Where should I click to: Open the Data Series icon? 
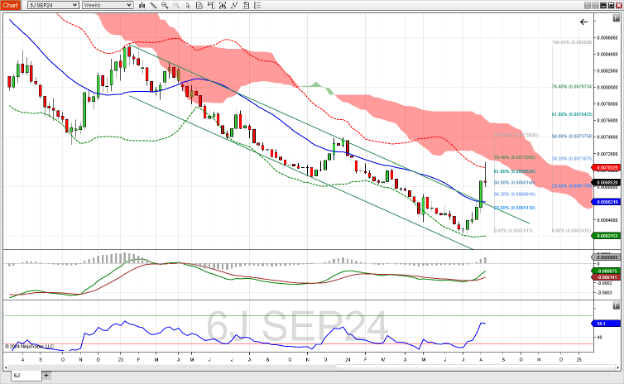pos(222,5)
